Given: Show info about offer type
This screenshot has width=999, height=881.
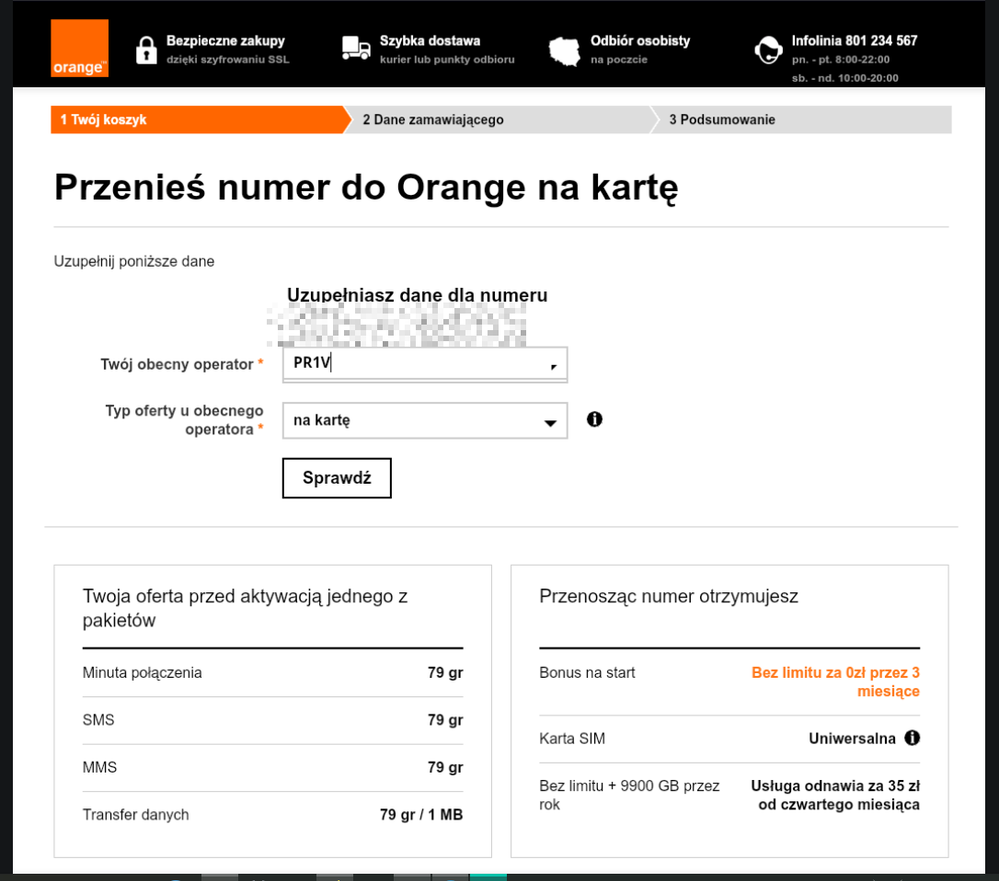Looking at the screenshot, I should pyautogui.click(x=595, y=419).
